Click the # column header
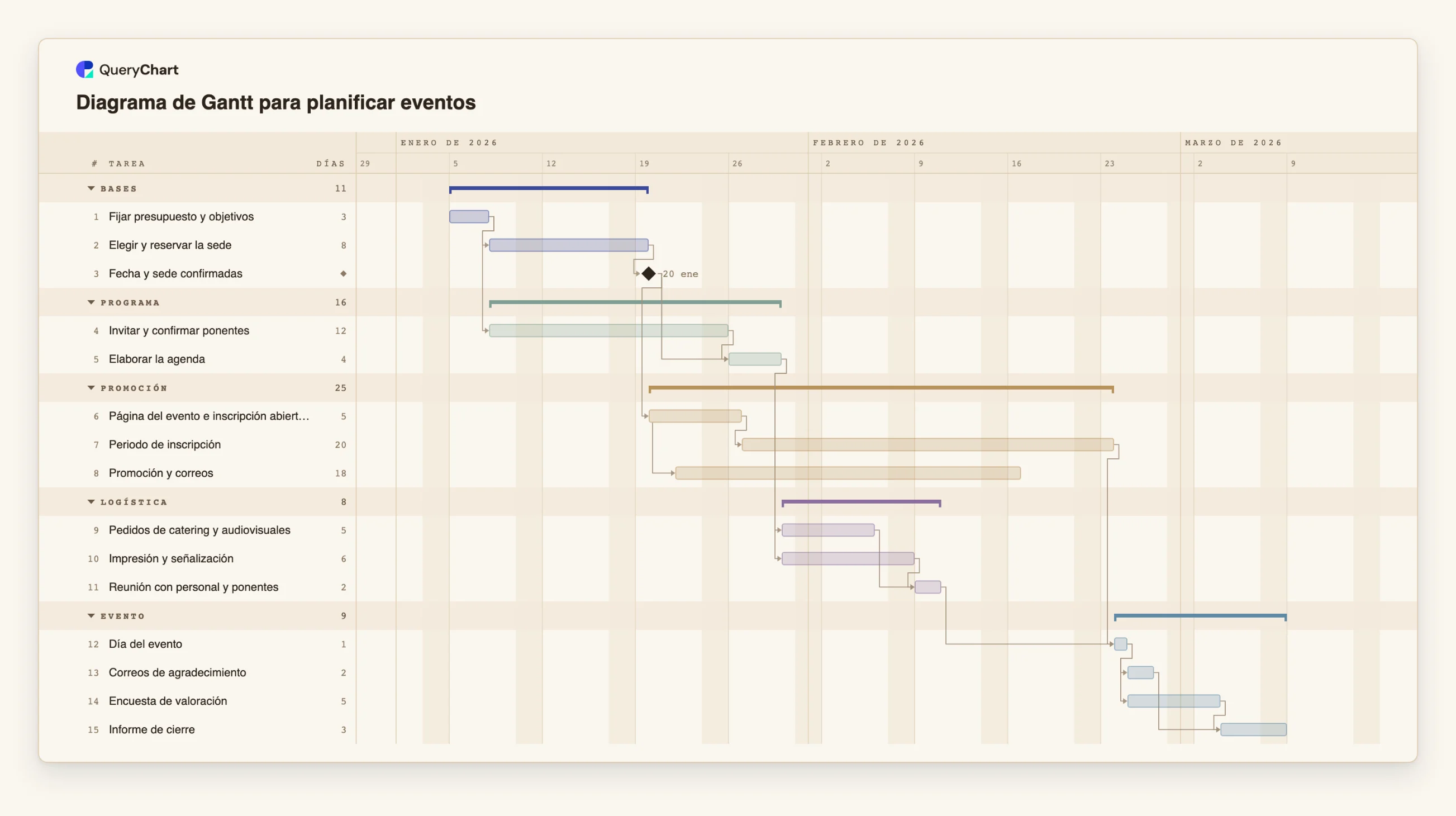 [94, 163]
